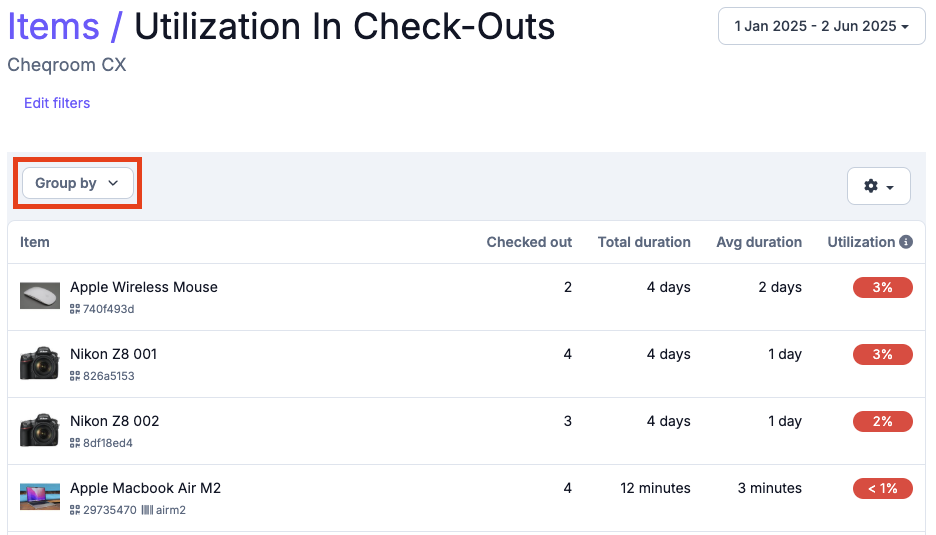936x535 pixels.
Task: Click QR code icon for 826a5153
Action: [75, 376]
